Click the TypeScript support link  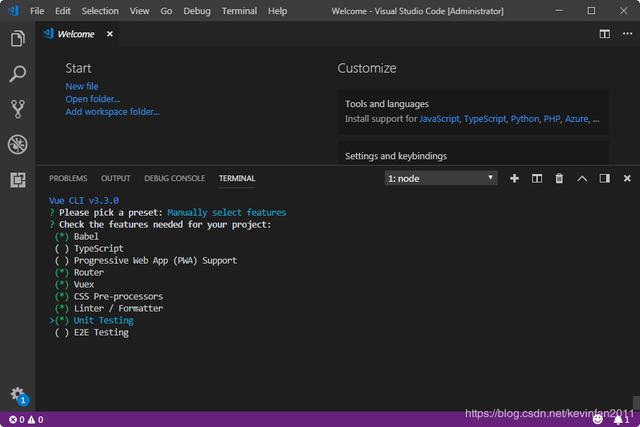point(485,119)
